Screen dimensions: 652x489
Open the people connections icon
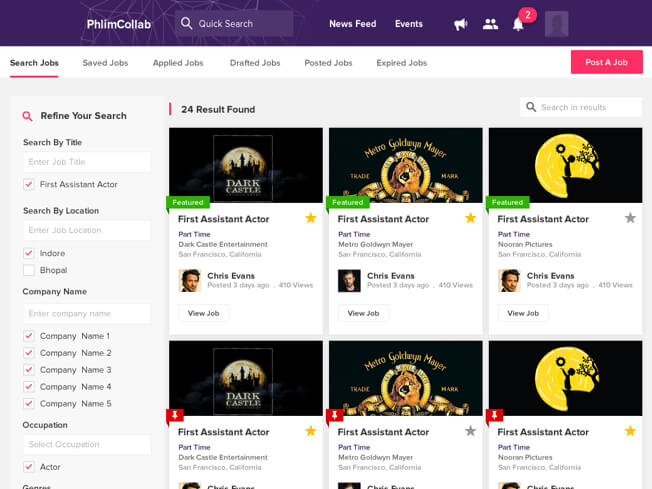pos(490,24)
